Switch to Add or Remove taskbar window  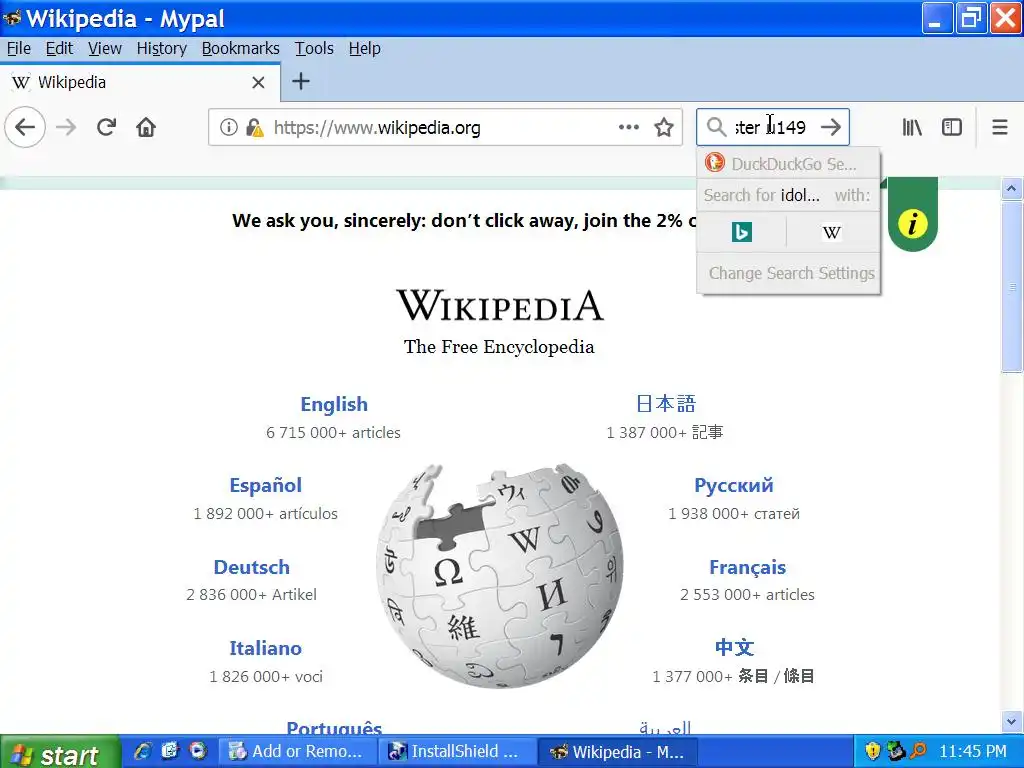tap(297, 752)
